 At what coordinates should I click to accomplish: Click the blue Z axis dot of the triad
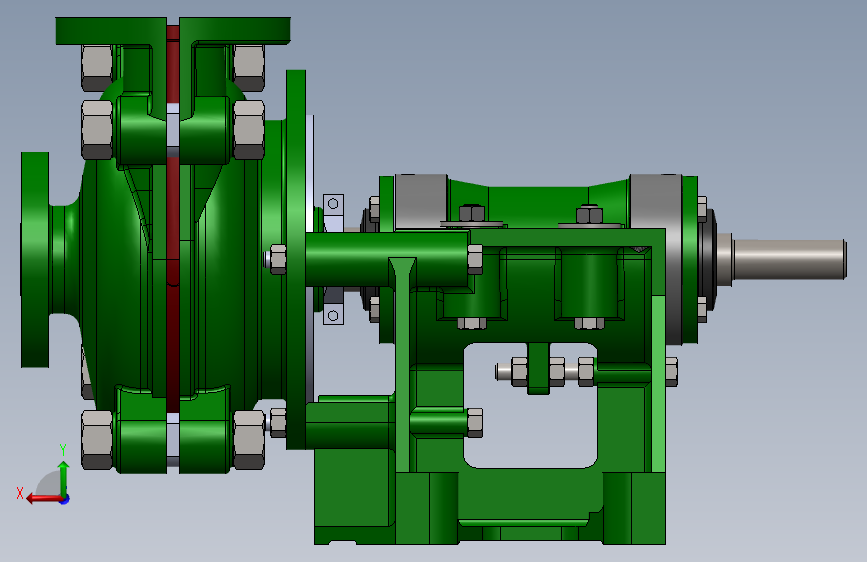coord(65,499)
